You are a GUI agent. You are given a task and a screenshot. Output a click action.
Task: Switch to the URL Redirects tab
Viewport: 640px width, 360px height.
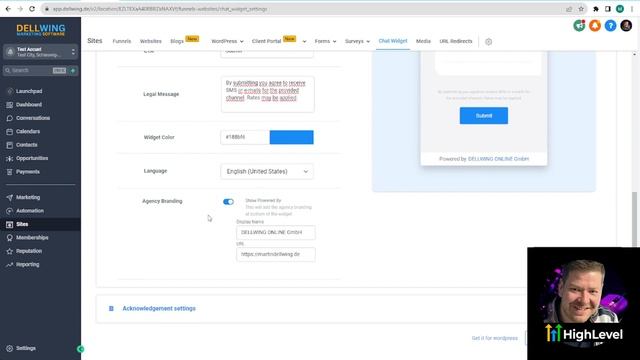click(456, 41)
